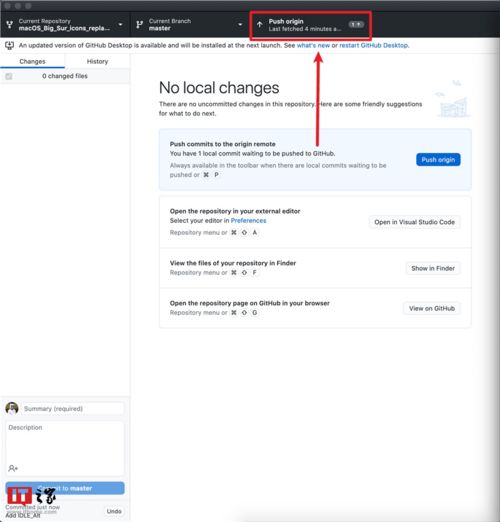Click the Summary (required) input field
The width and height of the screenshot is (500, 522).
73,409
